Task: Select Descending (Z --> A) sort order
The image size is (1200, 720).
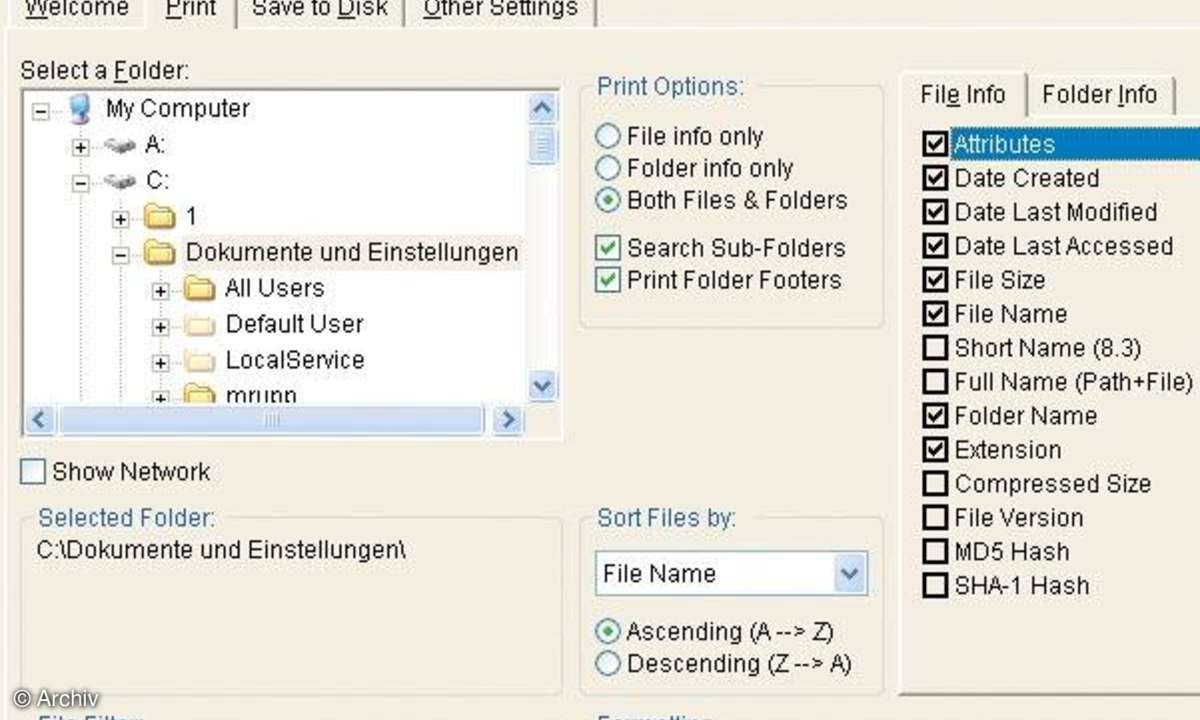Action: tap(607, 663)
